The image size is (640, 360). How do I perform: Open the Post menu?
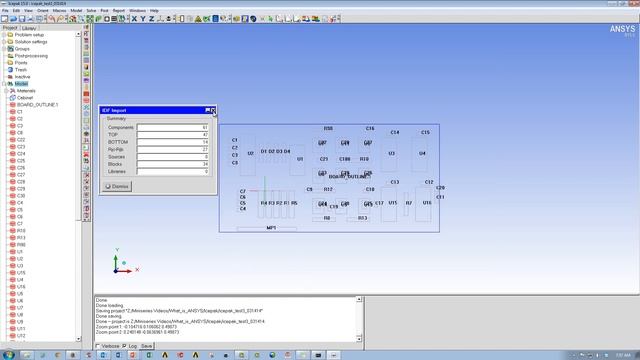[104, 11]
